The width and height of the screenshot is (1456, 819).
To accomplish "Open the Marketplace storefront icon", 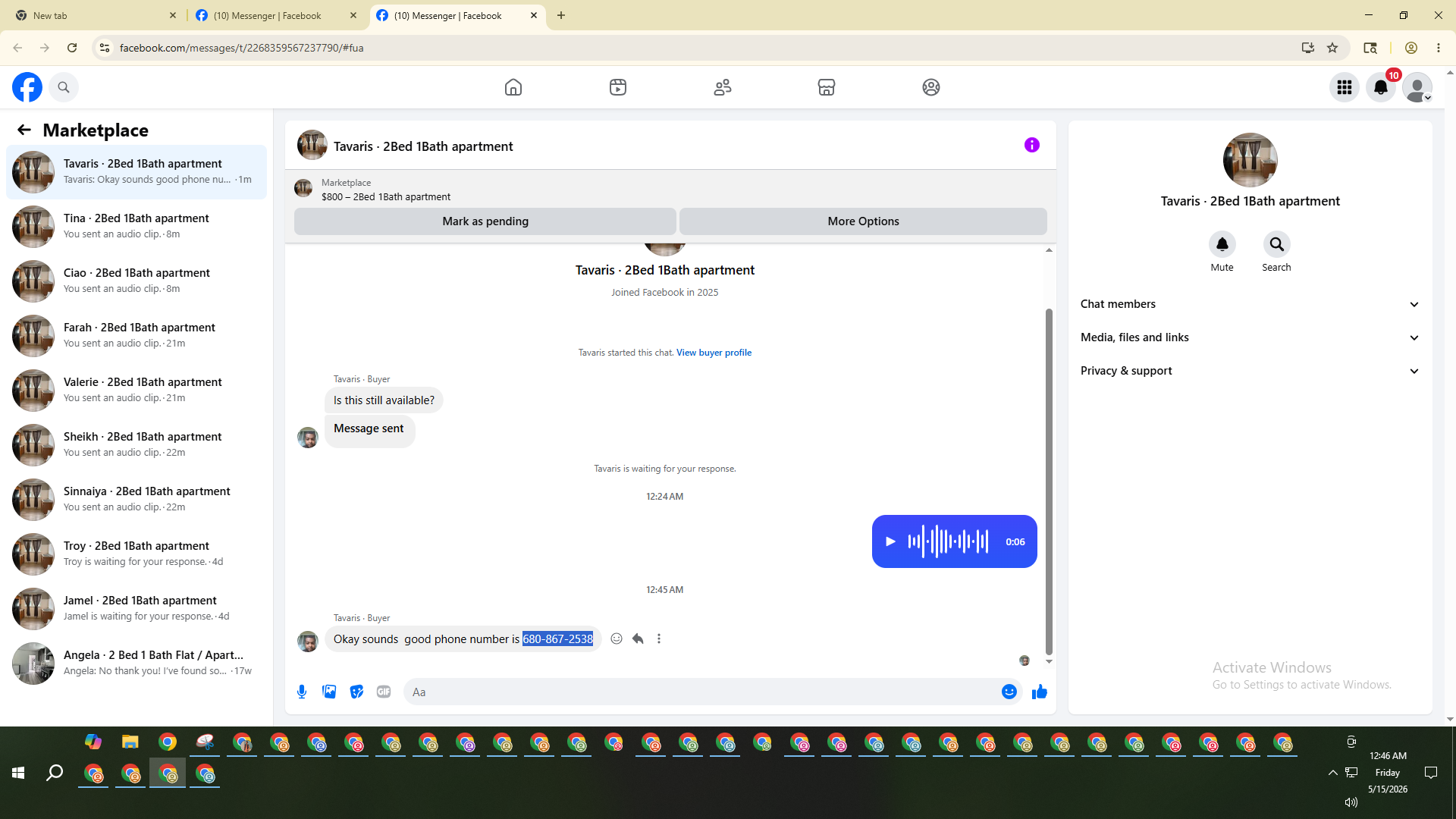I will (827, 87).
